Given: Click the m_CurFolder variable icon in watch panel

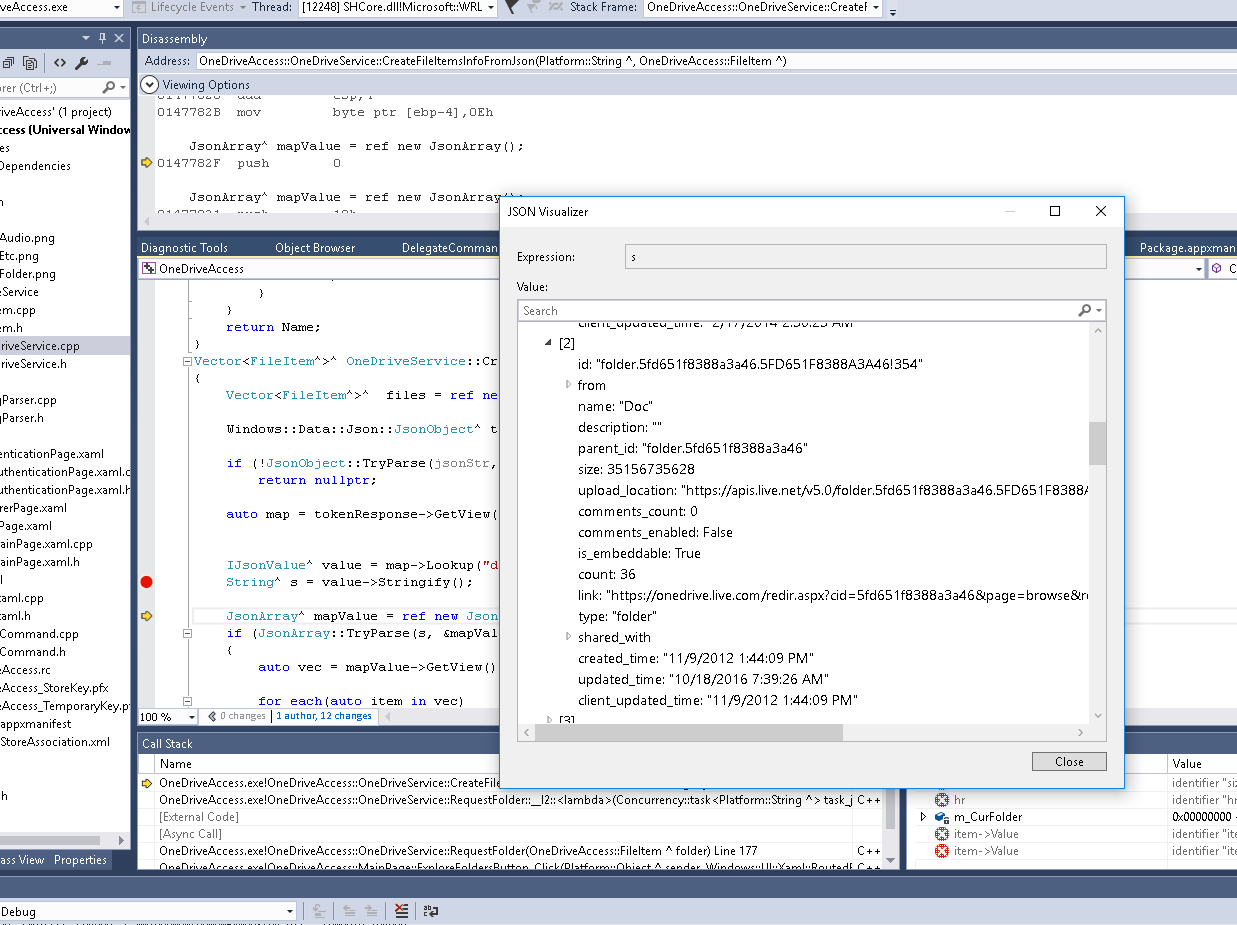Looking at the screenshot, I should coord(941,817).
